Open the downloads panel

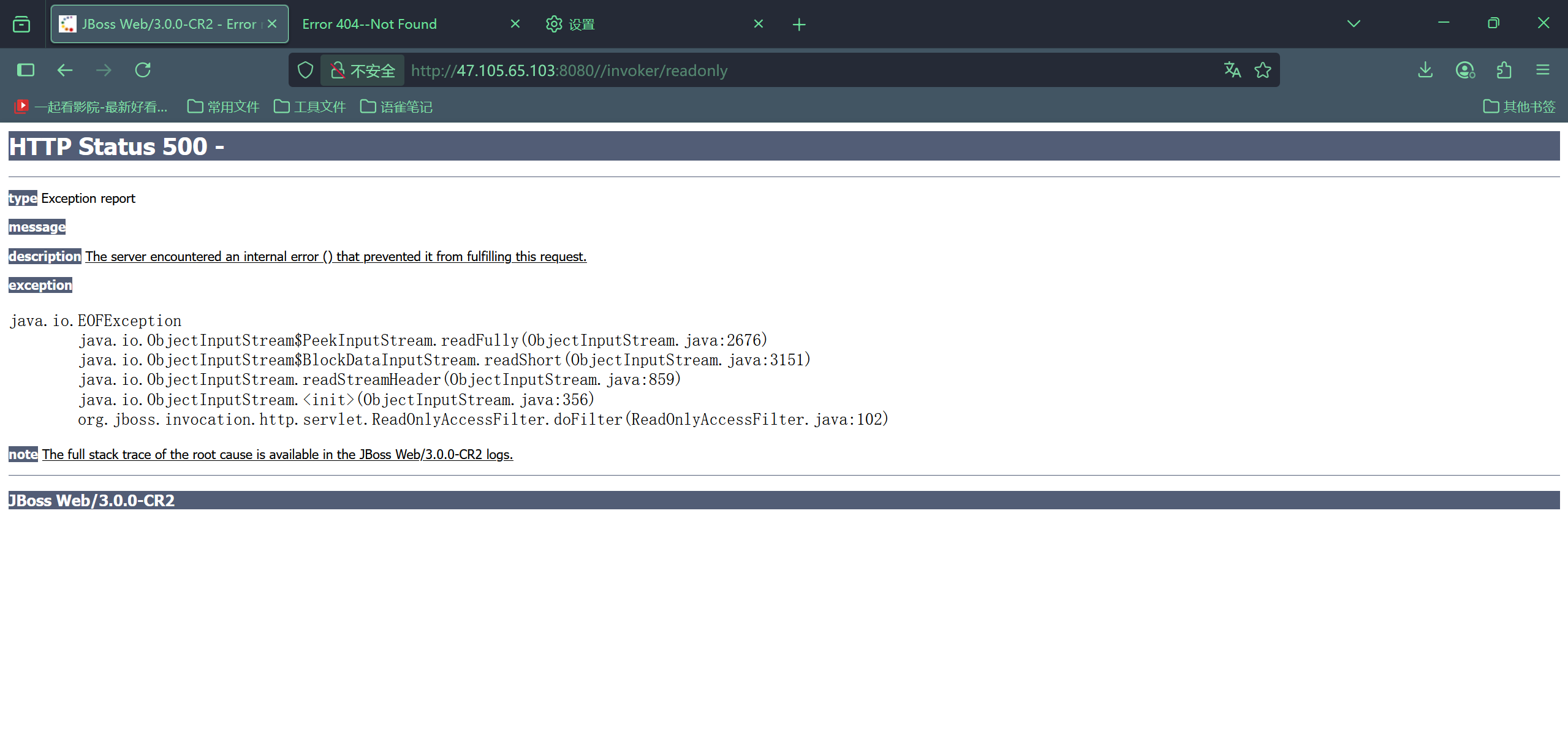1425,70
